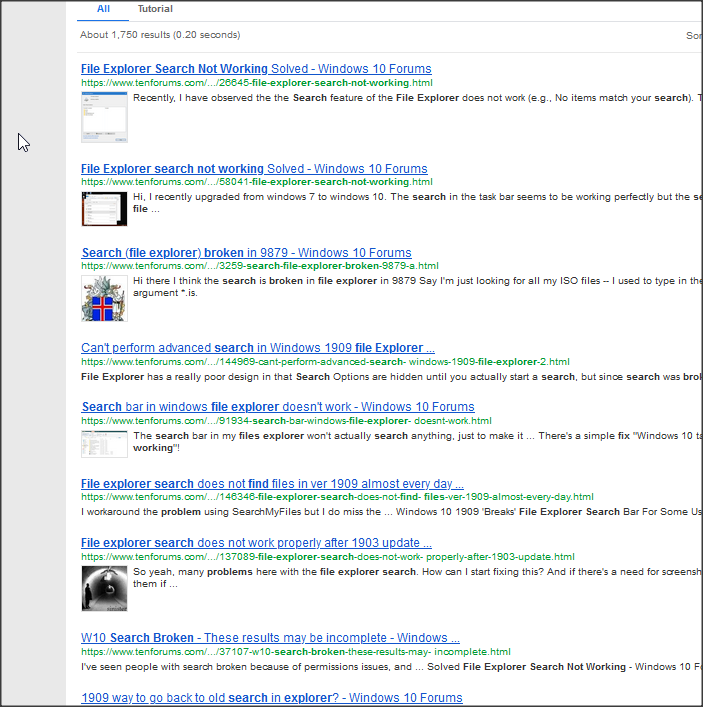
Task: Click snippet 'I've seen people with search broken'
Action: click(391, 667)
